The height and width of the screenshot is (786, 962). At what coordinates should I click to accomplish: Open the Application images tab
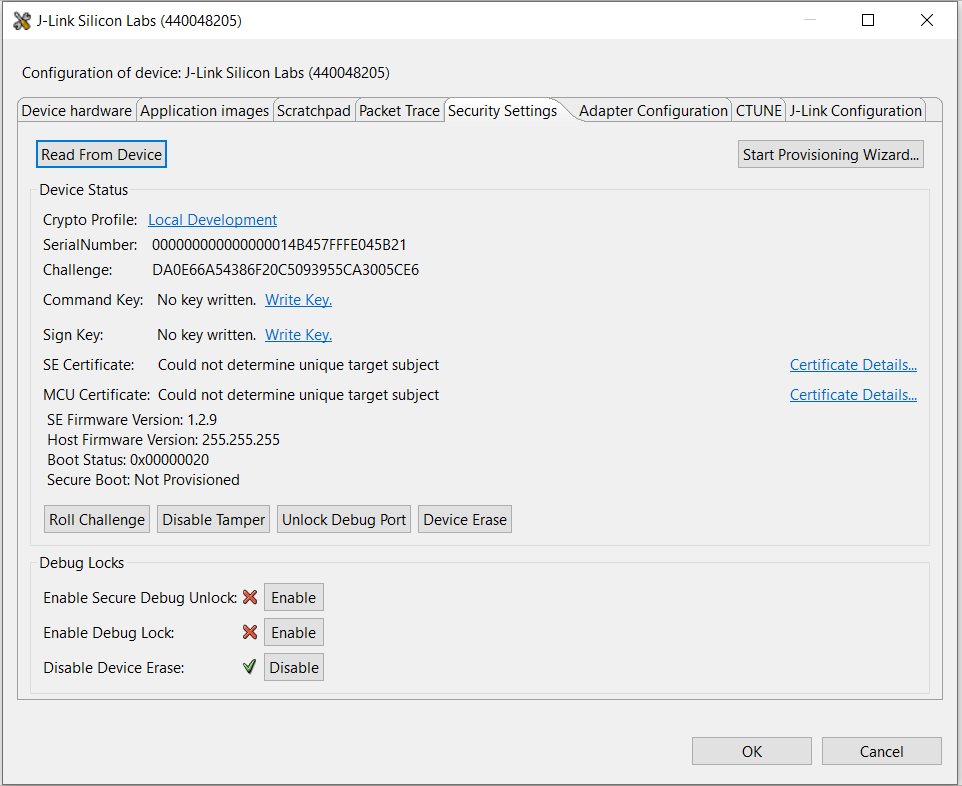[x=204, y=110]
